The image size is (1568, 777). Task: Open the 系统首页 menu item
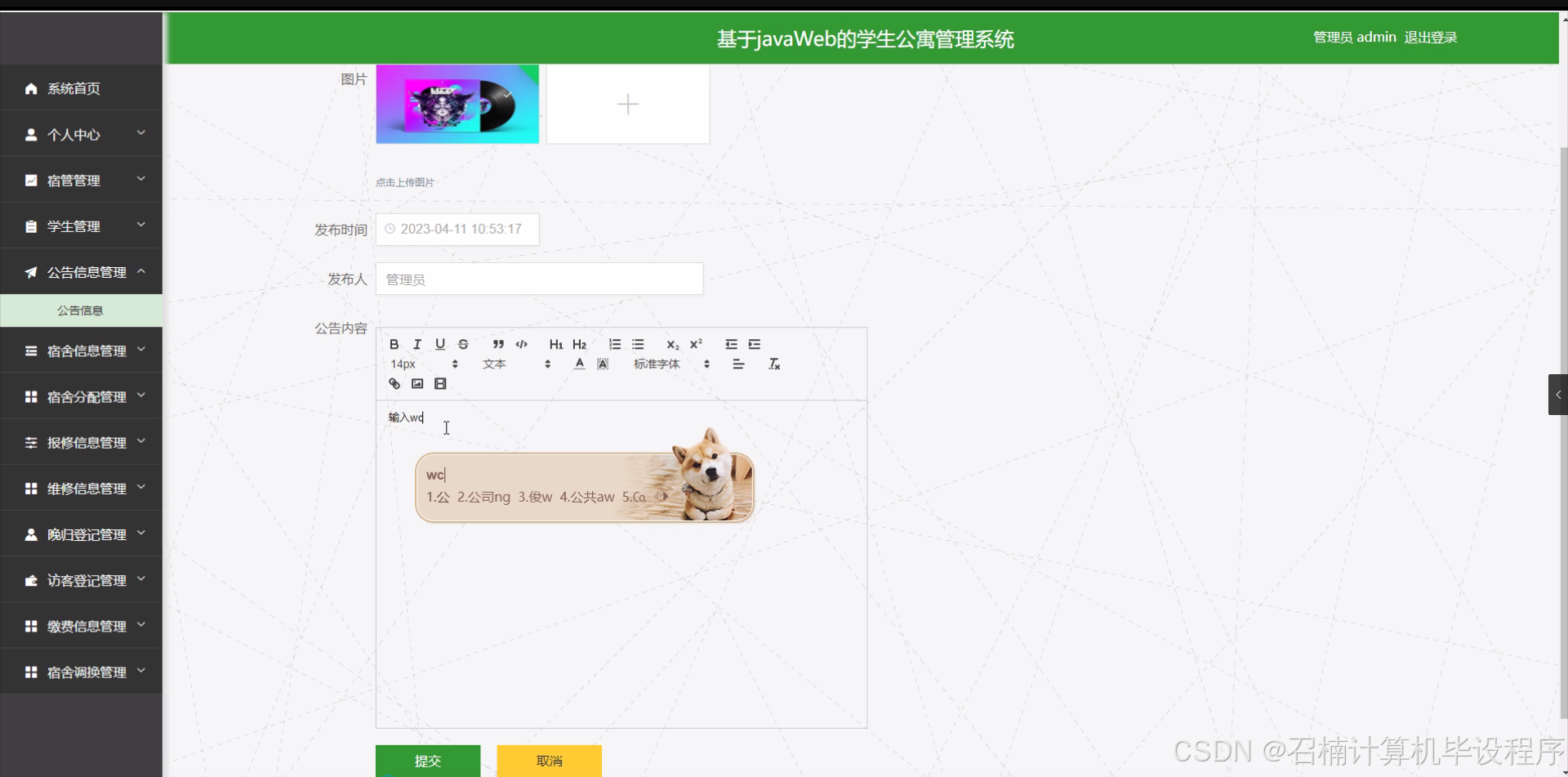coord(73,88)
